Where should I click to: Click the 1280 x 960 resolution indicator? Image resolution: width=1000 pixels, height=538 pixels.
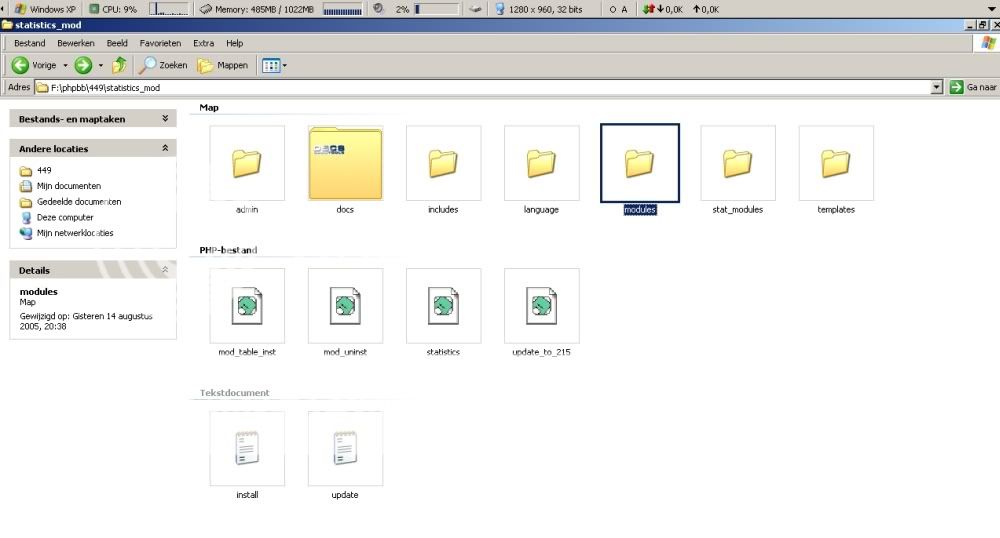point(539,9)
